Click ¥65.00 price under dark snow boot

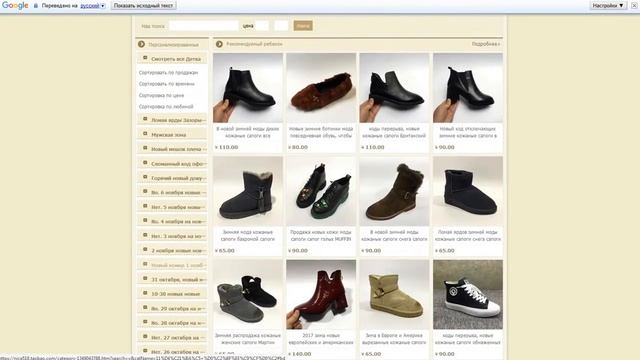click(x=445, y=251)
